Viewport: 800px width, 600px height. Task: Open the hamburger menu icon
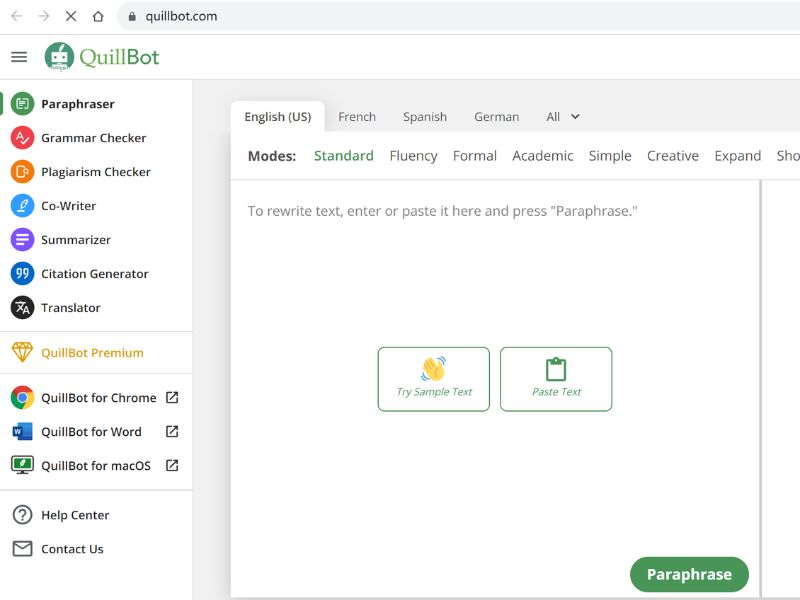(19, 57)
